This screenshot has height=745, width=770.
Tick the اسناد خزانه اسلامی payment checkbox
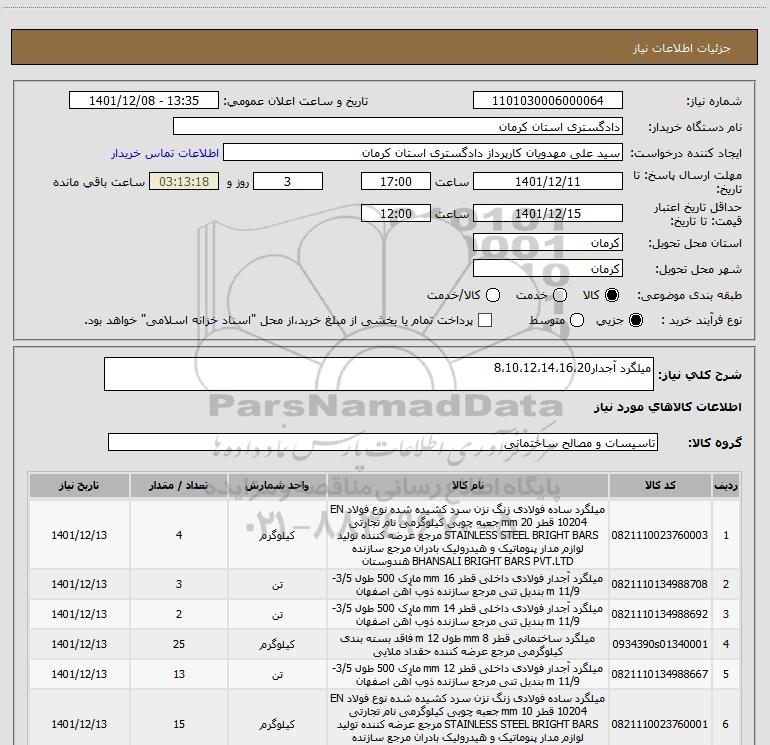(x=485, y=320)
